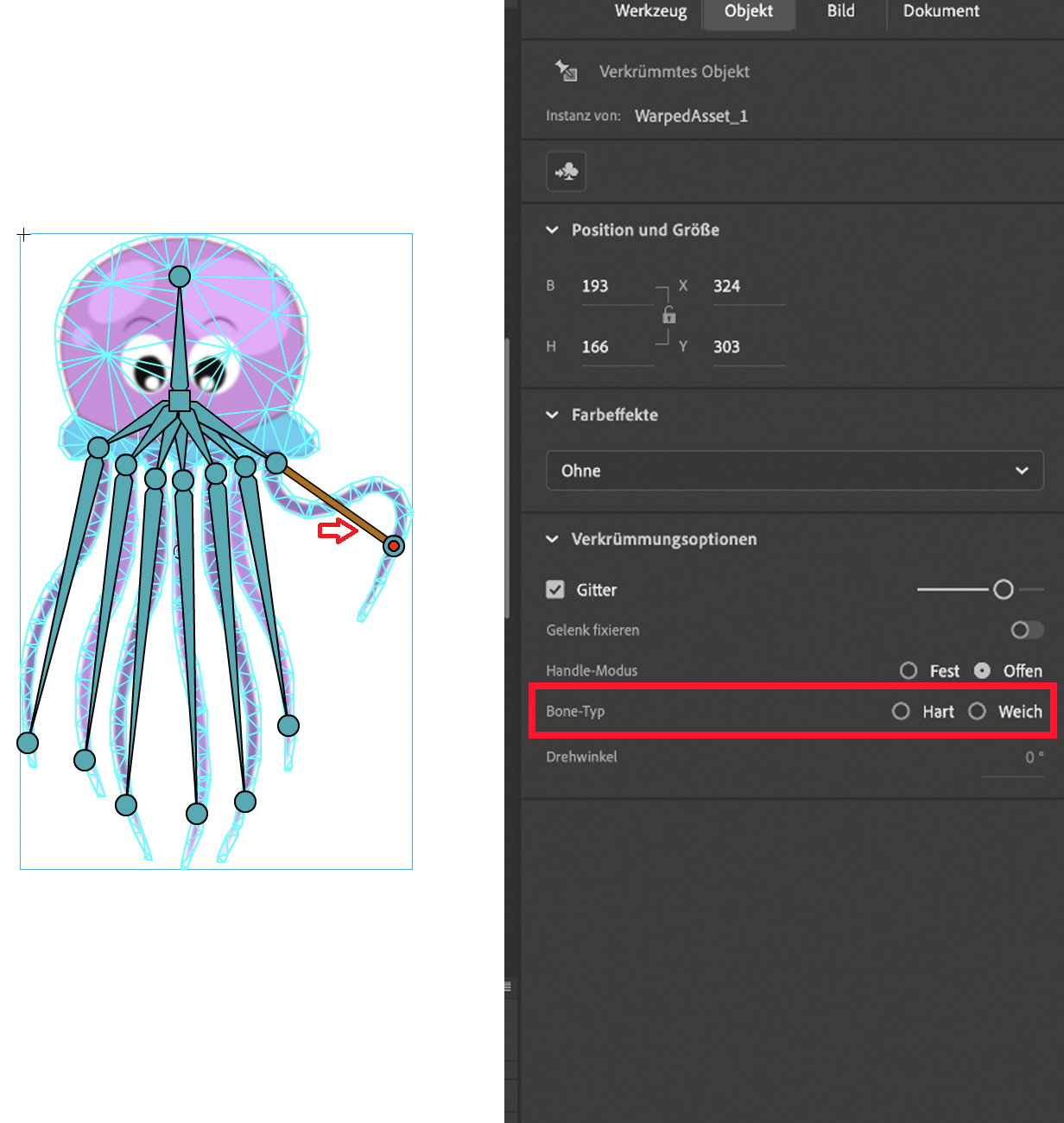Click the warped object pin icon in header
This screenshot has width=1064, height=1123.
coord(567,72)
